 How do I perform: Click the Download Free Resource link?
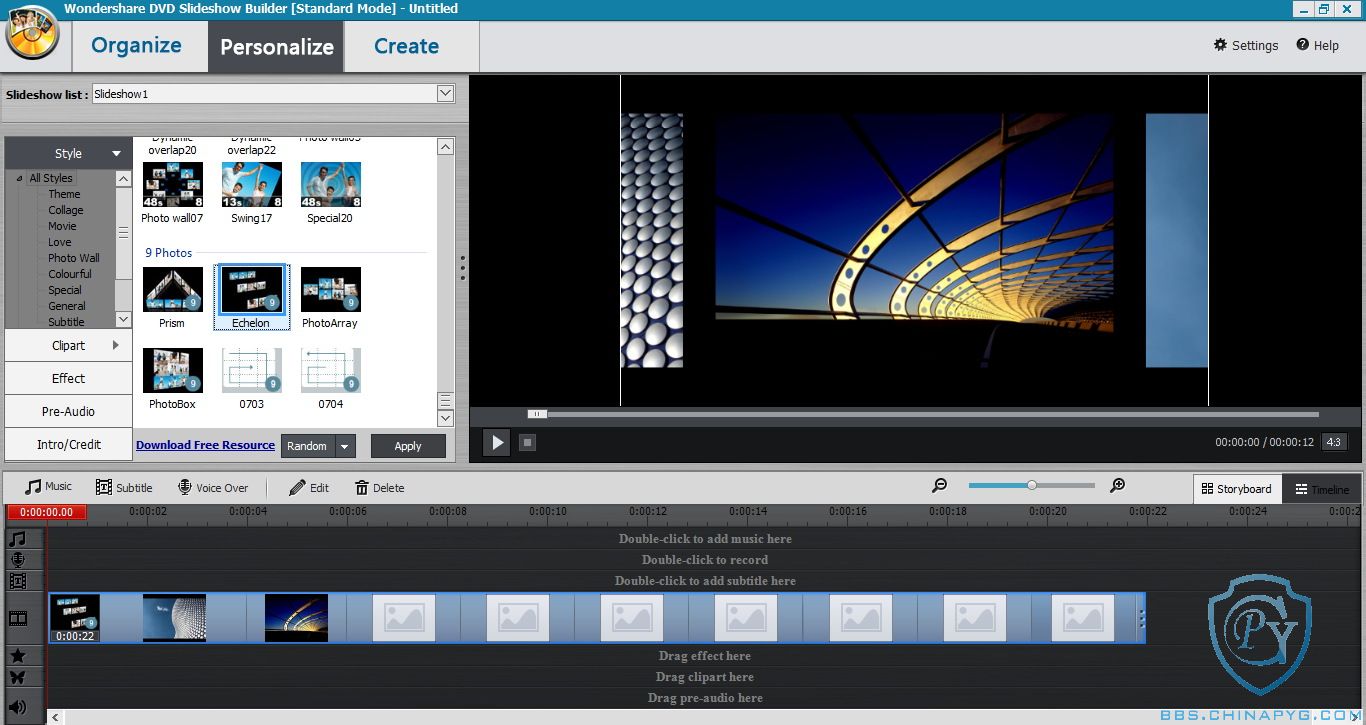tap(205, 445)
